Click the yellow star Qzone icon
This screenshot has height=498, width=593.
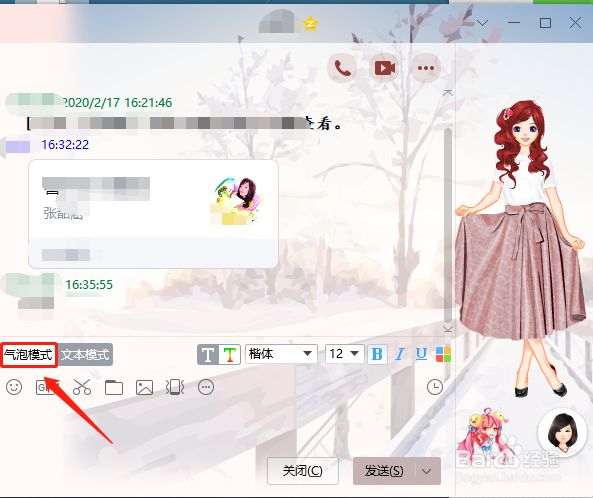[x=310, y=24]
